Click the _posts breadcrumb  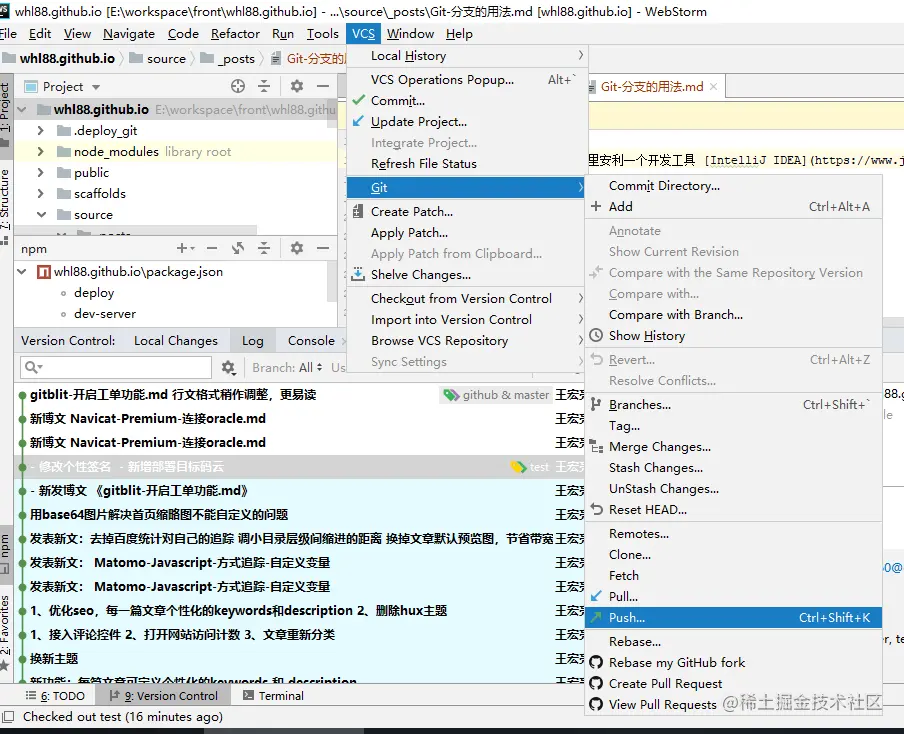coord(229,58)
